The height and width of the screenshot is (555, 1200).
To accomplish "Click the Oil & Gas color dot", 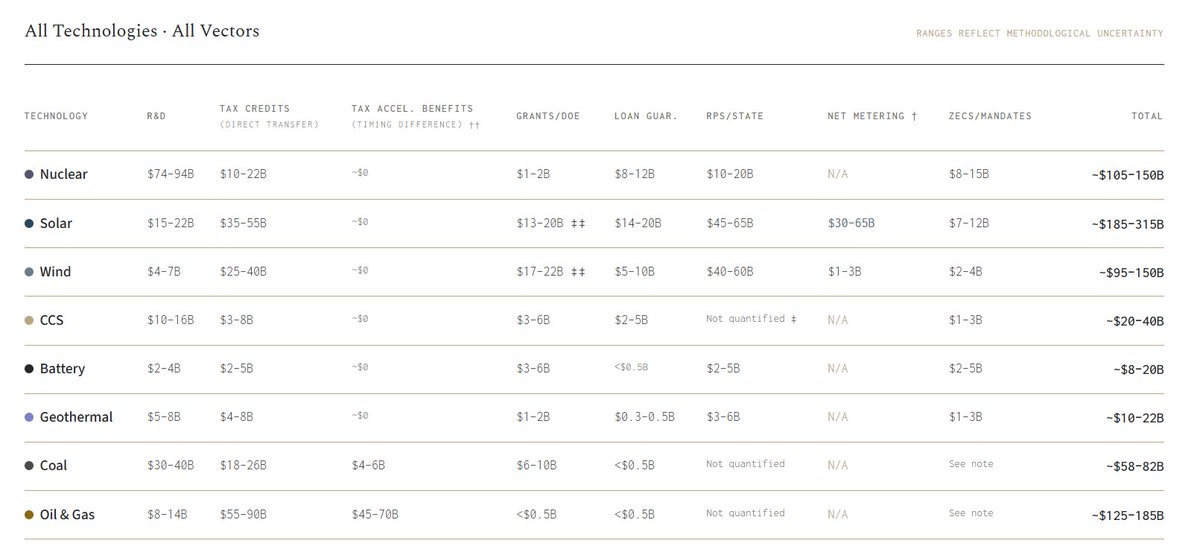I will pyautogui.click(x=29, y=515).
